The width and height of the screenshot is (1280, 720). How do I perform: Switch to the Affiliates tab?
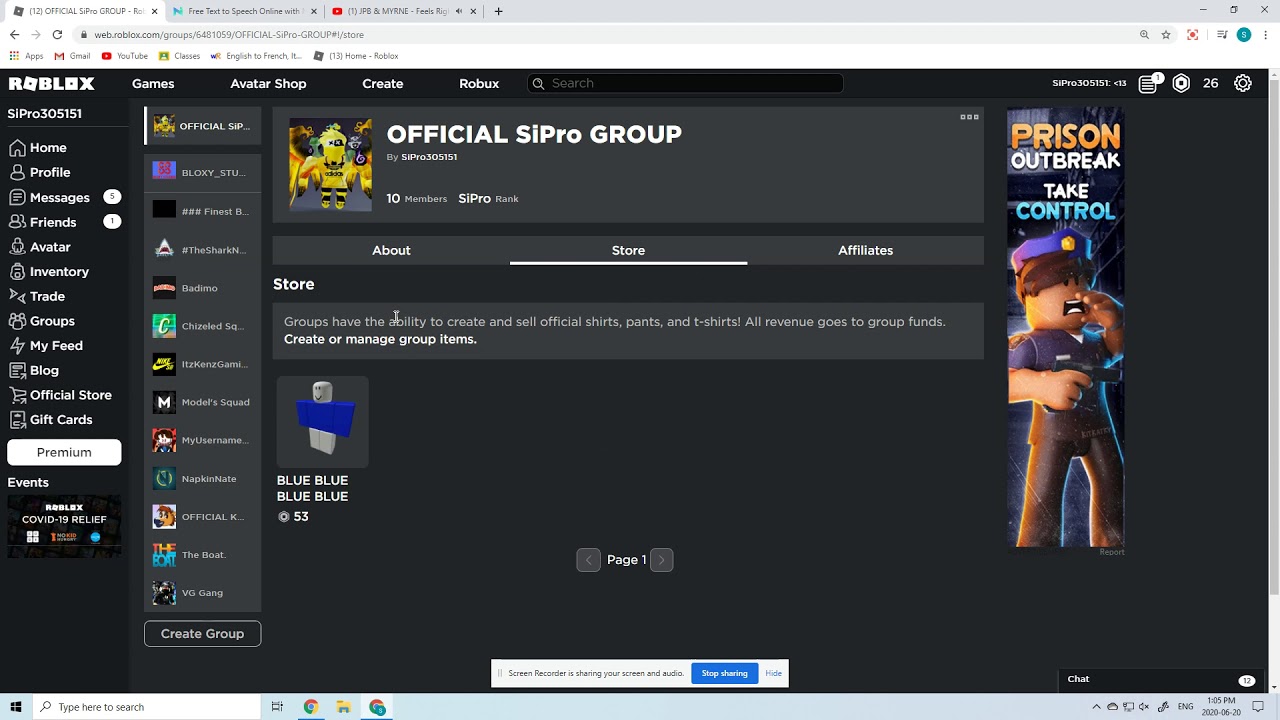point(865,250)
